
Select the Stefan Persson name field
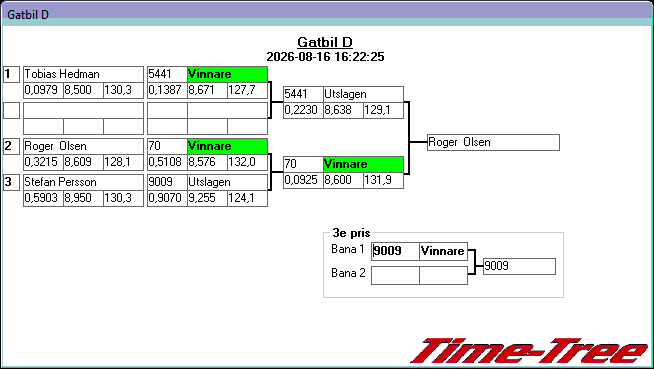coord(83,182)
